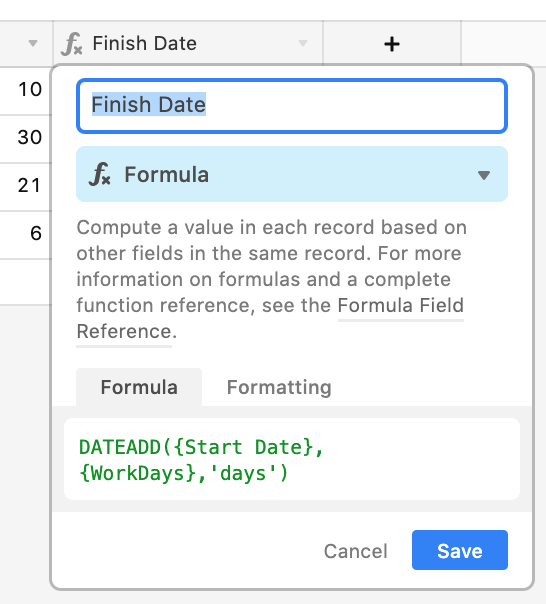546x604 pixels.
Task: Click the empty row below value 6
Action: 26,282
